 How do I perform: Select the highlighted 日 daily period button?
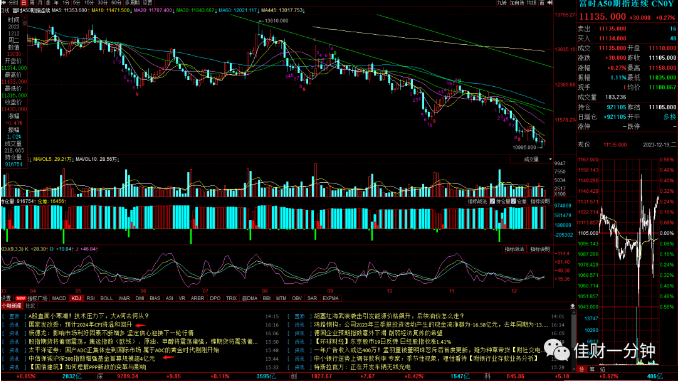24,3
